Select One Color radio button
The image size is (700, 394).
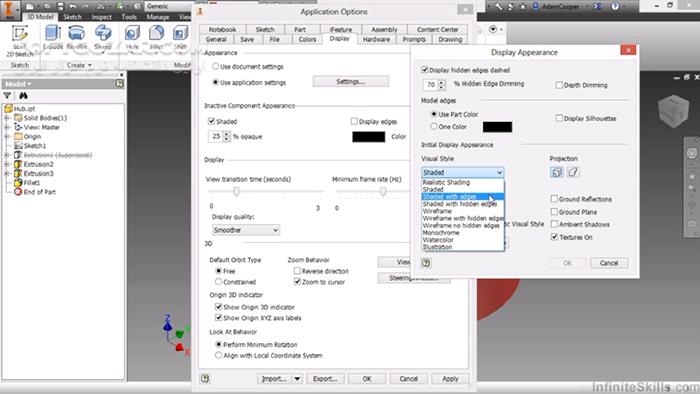tap(433, 127)
